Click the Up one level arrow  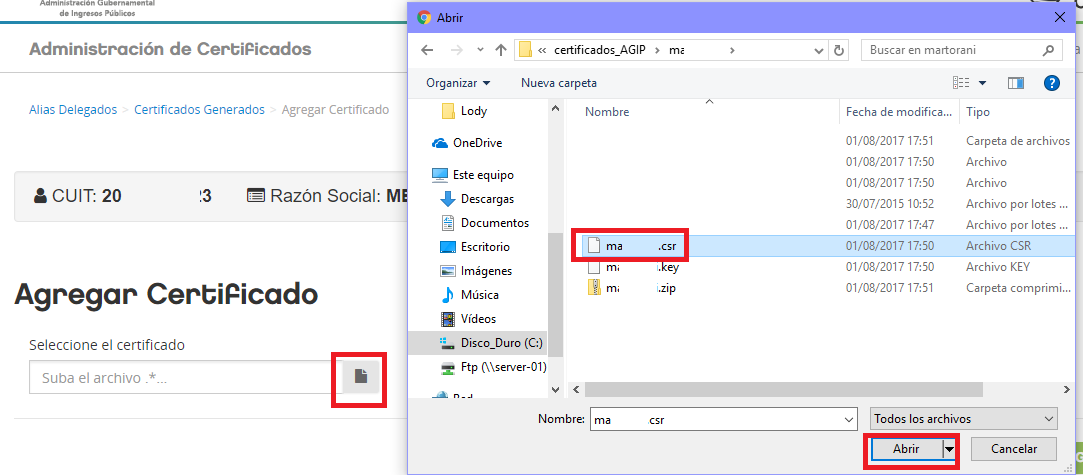(x=497, y=49)
